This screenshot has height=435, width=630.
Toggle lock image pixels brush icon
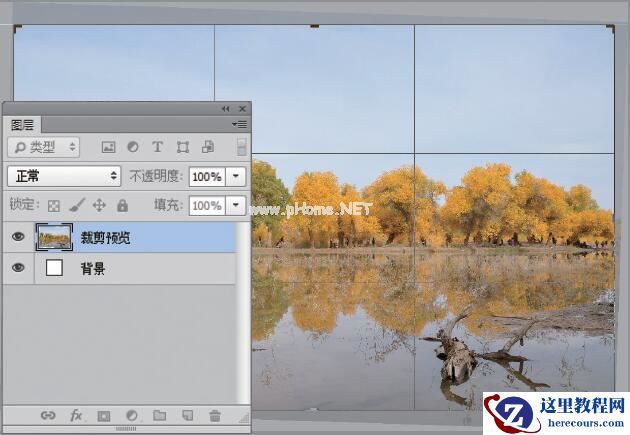[x=77, y=205]
